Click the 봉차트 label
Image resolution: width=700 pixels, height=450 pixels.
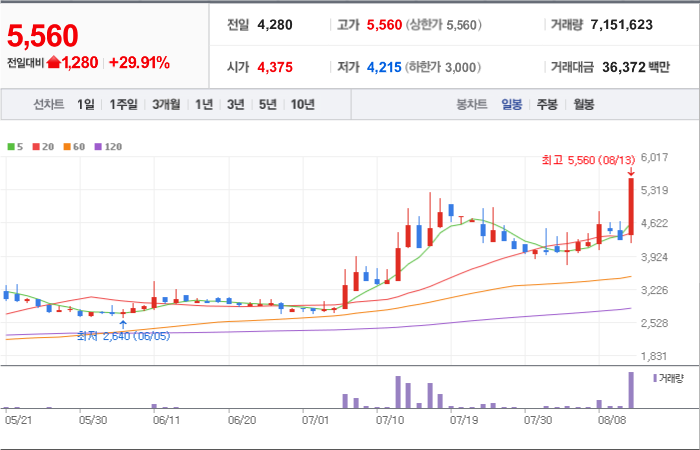(471, 104)
